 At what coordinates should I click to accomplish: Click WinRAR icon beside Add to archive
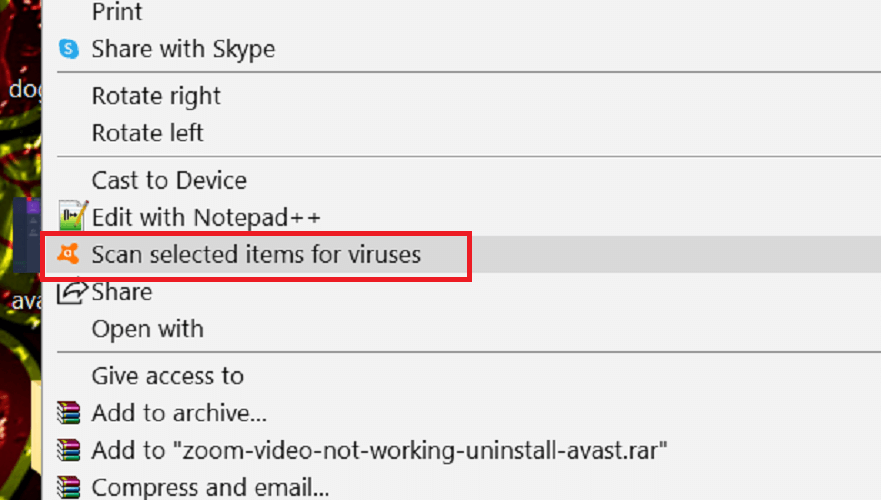pos(69,412)
